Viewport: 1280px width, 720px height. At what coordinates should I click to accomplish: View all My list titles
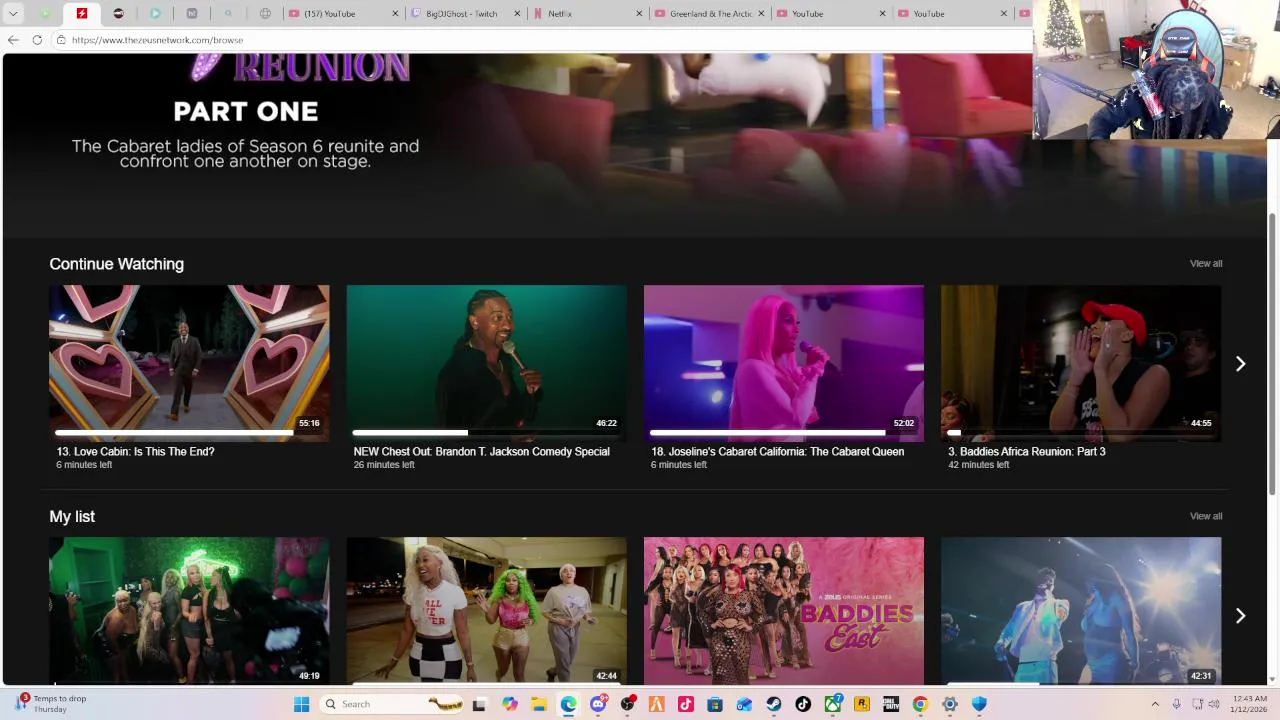point(1206,516)
